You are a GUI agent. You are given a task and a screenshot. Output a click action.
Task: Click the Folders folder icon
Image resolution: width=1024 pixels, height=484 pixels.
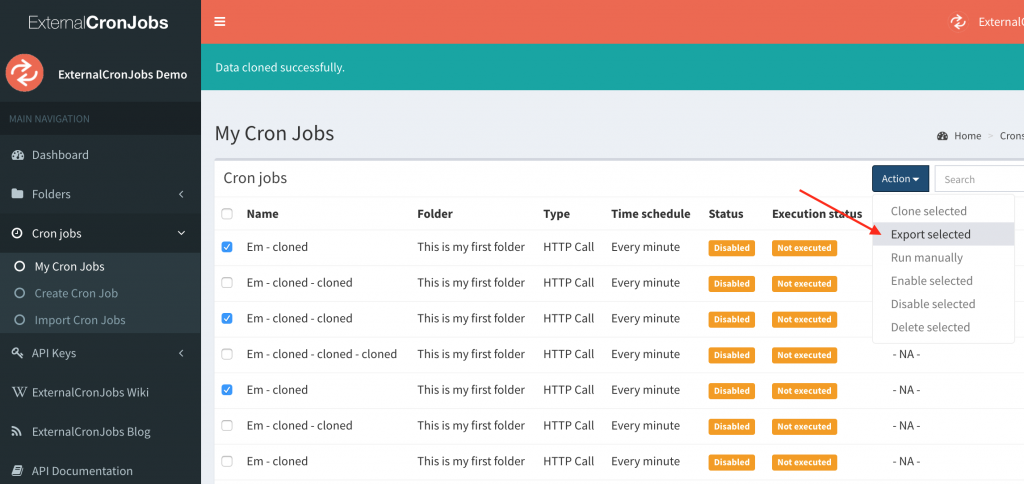18,194
